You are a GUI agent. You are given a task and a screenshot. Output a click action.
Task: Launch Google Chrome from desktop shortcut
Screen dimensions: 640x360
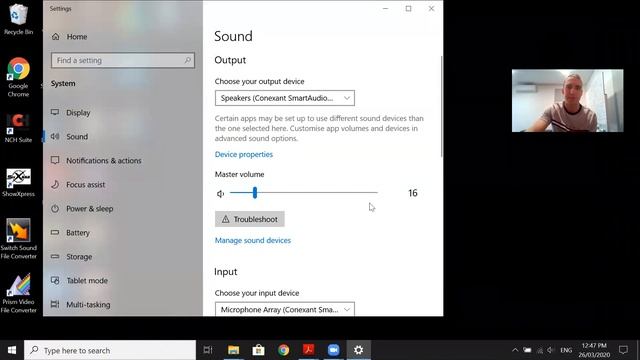18,77
